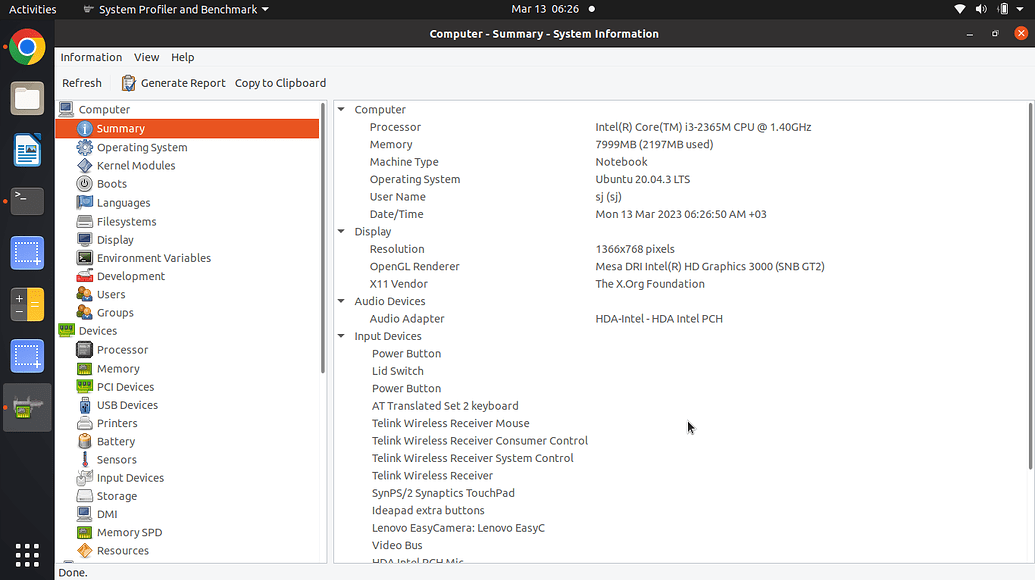Open the Information menu
The image size is (1035, 580).
tap(91, 57)
